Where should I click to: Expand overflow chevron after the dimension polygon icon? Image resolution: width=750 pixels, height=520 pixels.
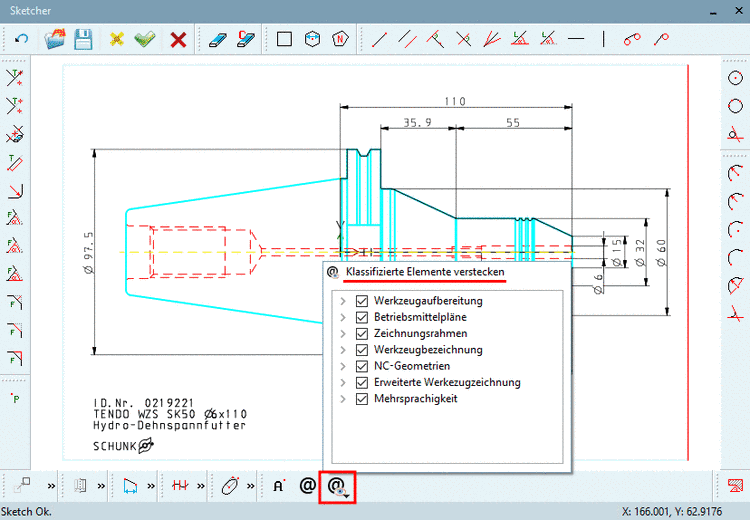(151, 486)
